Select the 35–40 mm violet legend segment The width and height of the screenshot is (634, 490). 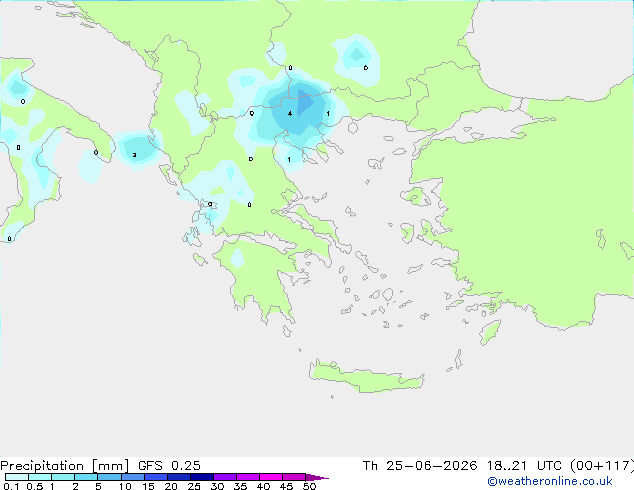pyautogui.click(x=247, y=477)
